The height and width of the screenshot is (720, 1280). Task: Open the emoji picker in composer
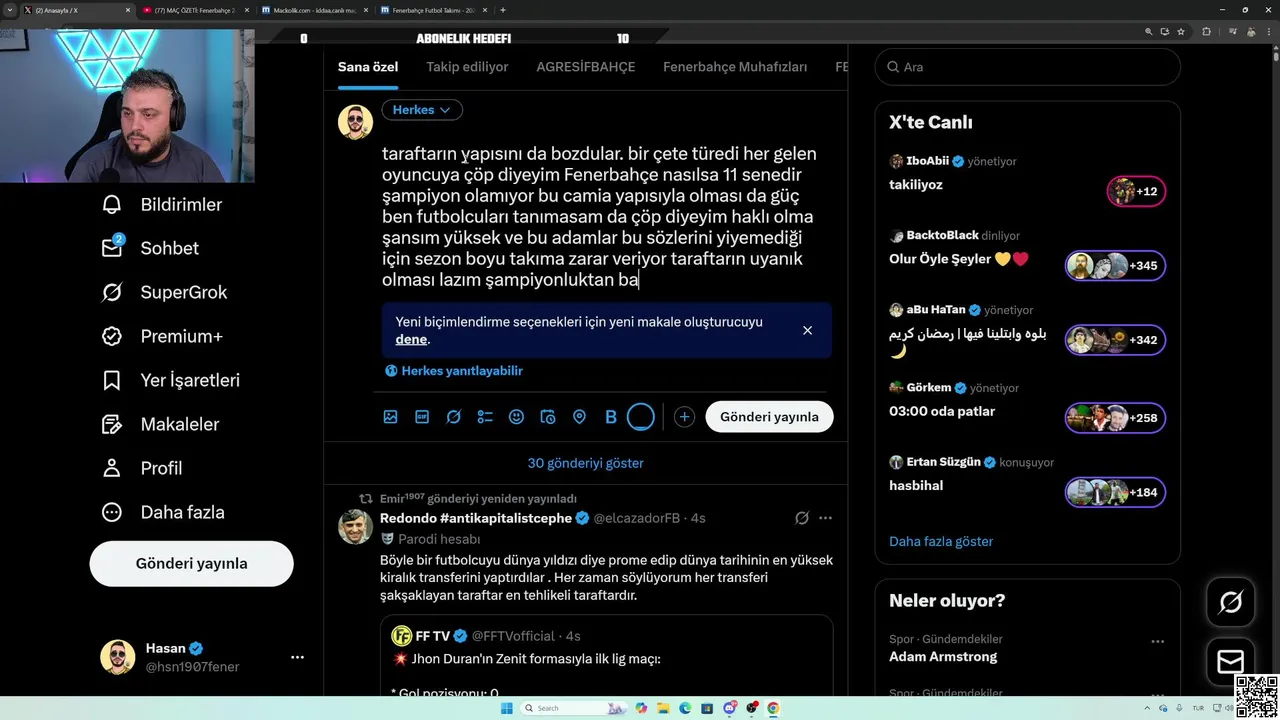click(x=516, y=417)
